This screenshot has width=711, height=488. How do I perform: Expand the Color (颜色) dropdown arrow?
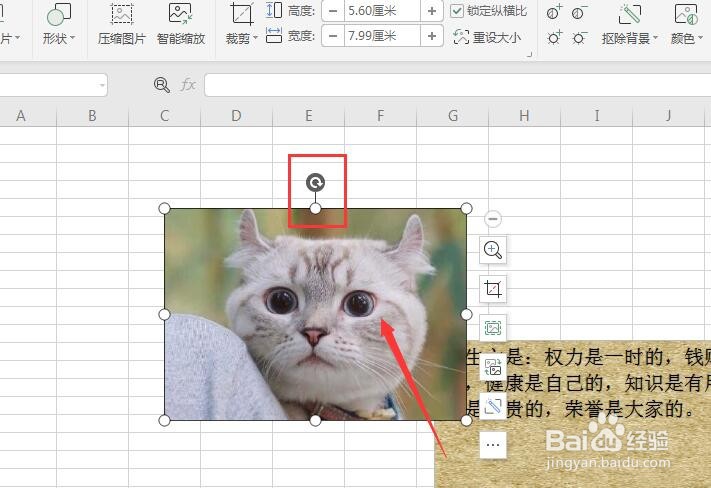click(x=701, y=39)
